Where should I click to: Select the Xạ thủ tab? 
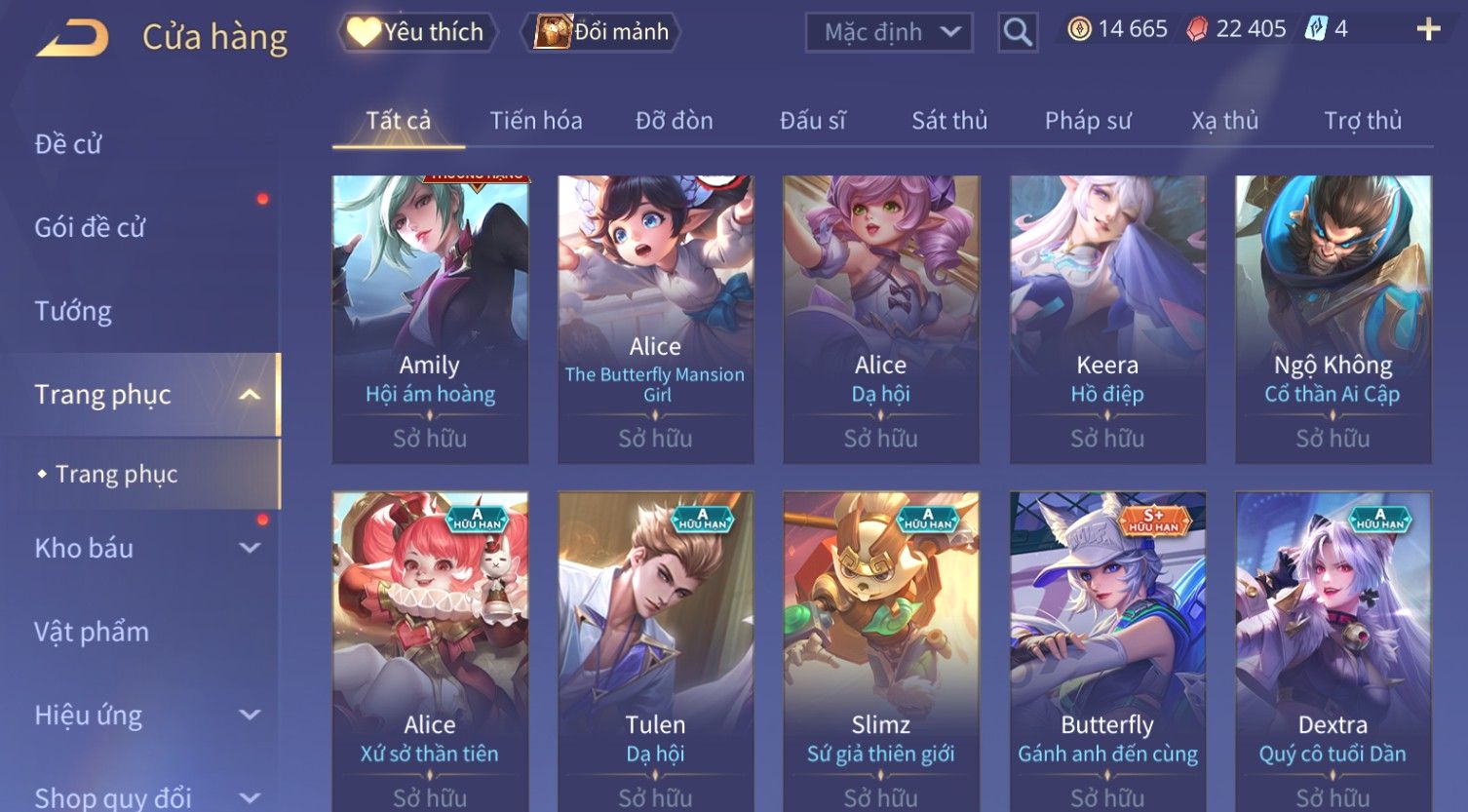click(x=1224, y=121)
